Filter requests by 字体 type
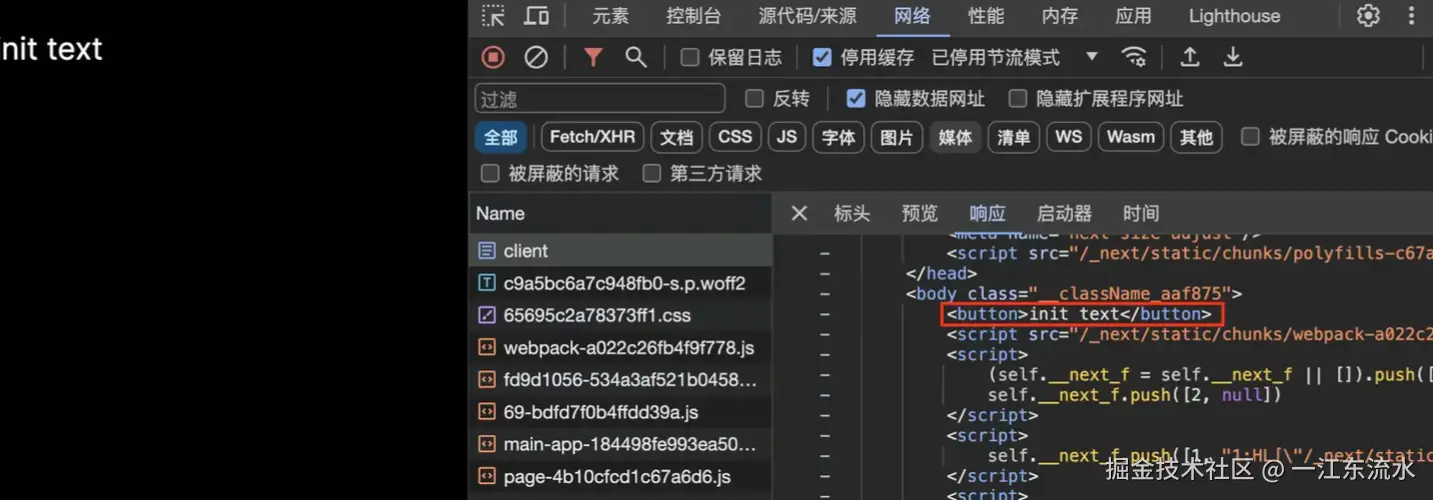Image resolution: width=1433 pixels, height=500 pixels. click(838, 137)
